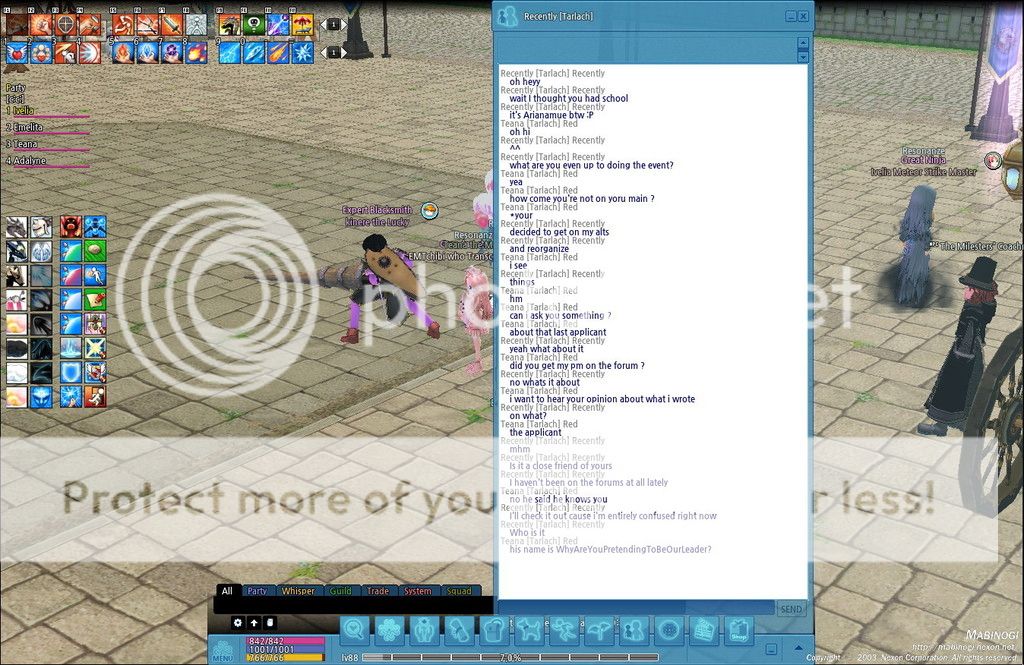Select the blue shield icon in left panel
1024x665 pixels.
click(x=71, y=372)
